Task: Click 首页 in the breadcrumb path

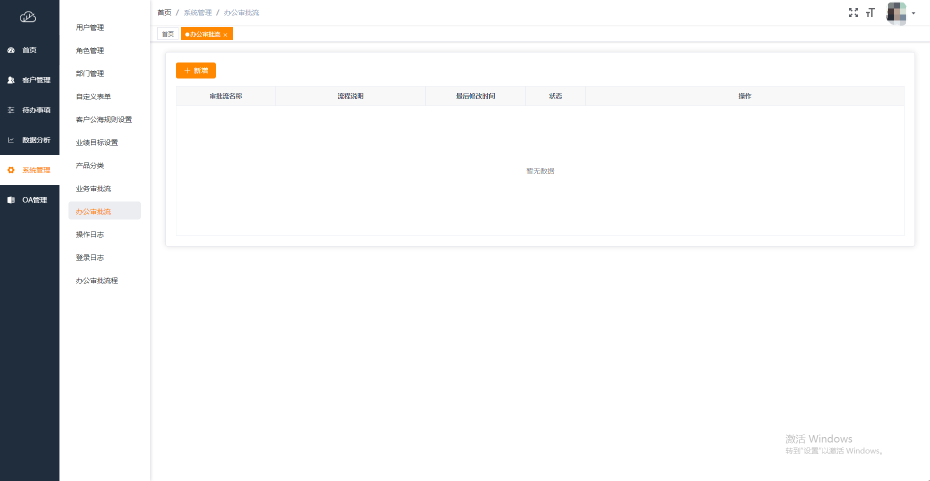Action: (164, 12)
